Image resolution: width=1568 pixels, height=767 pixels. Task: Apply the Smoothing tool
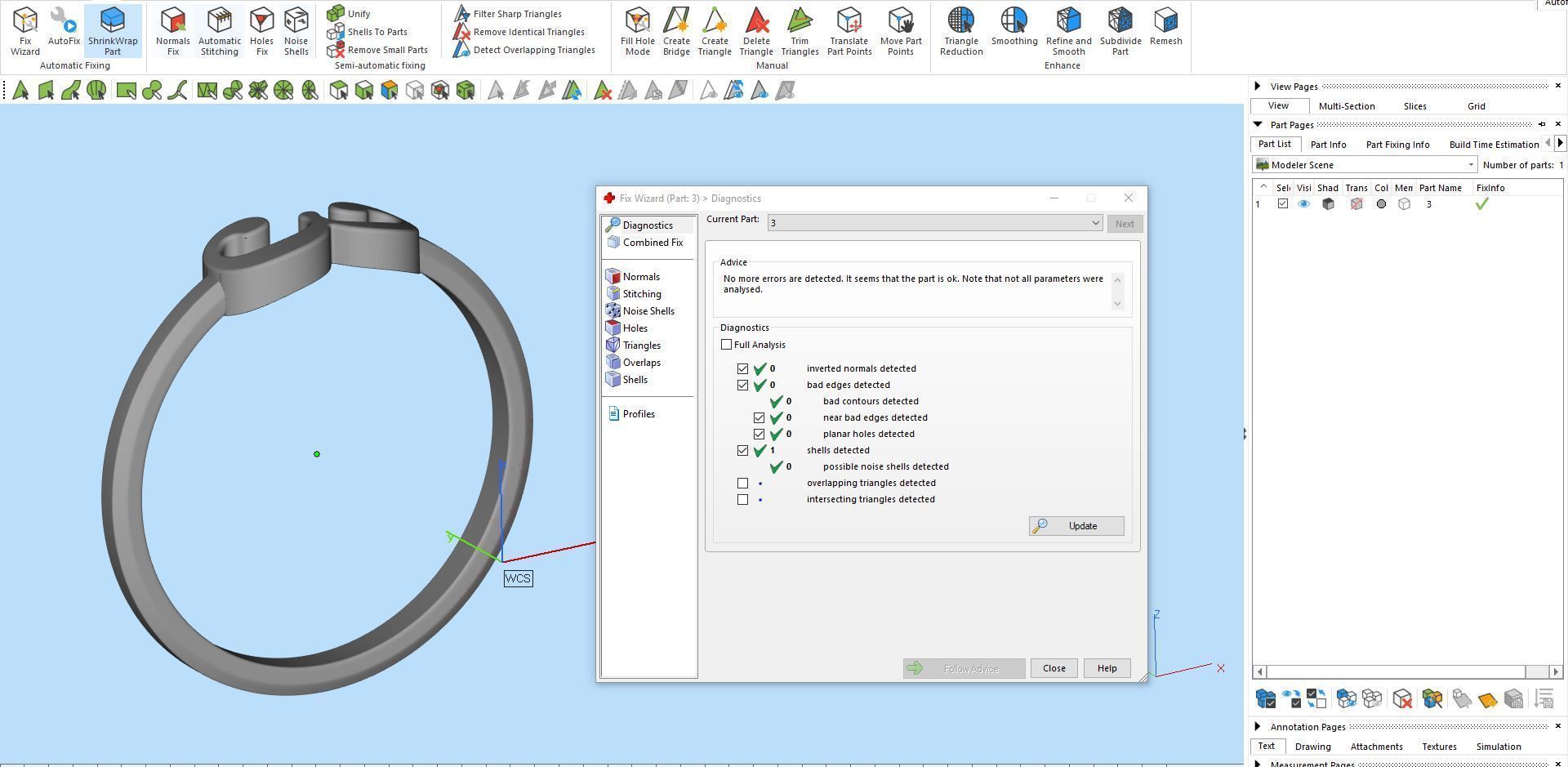[1014, 27]
